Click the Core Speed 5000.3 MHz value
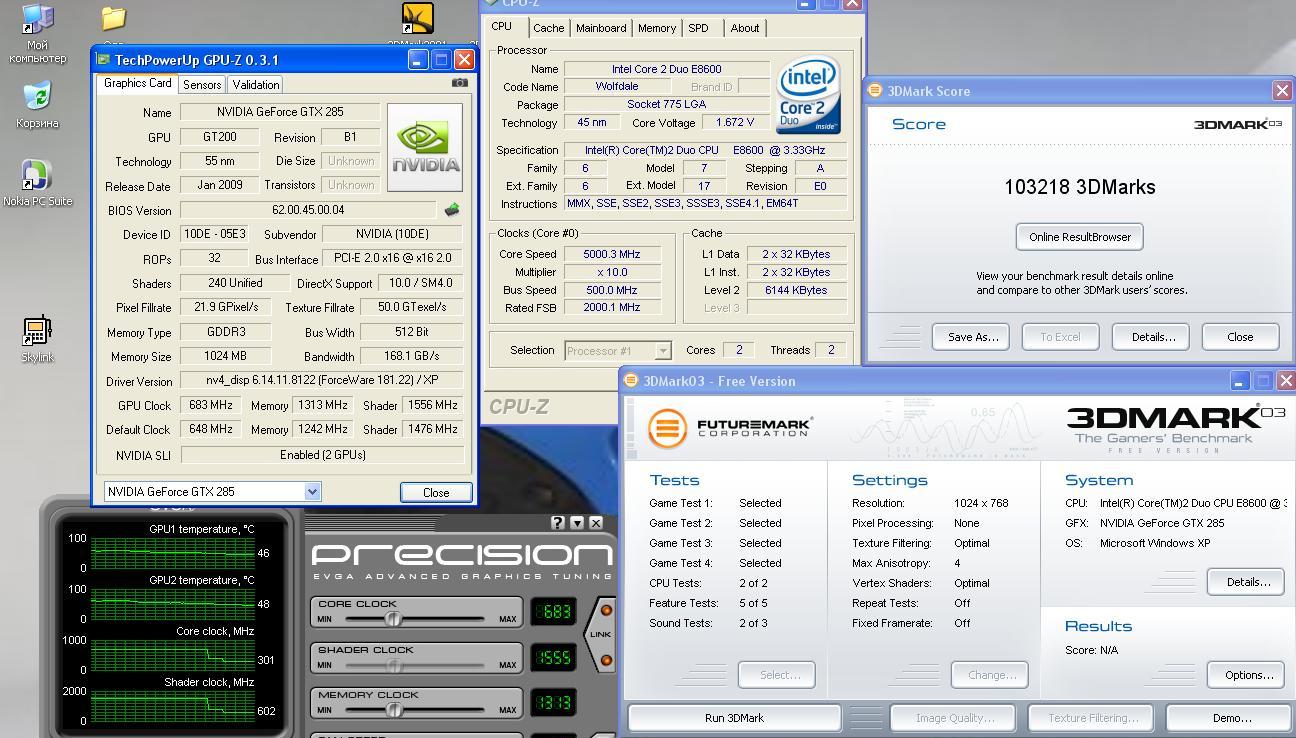This screenshot has height=738, width=1296. coord(612,254)
